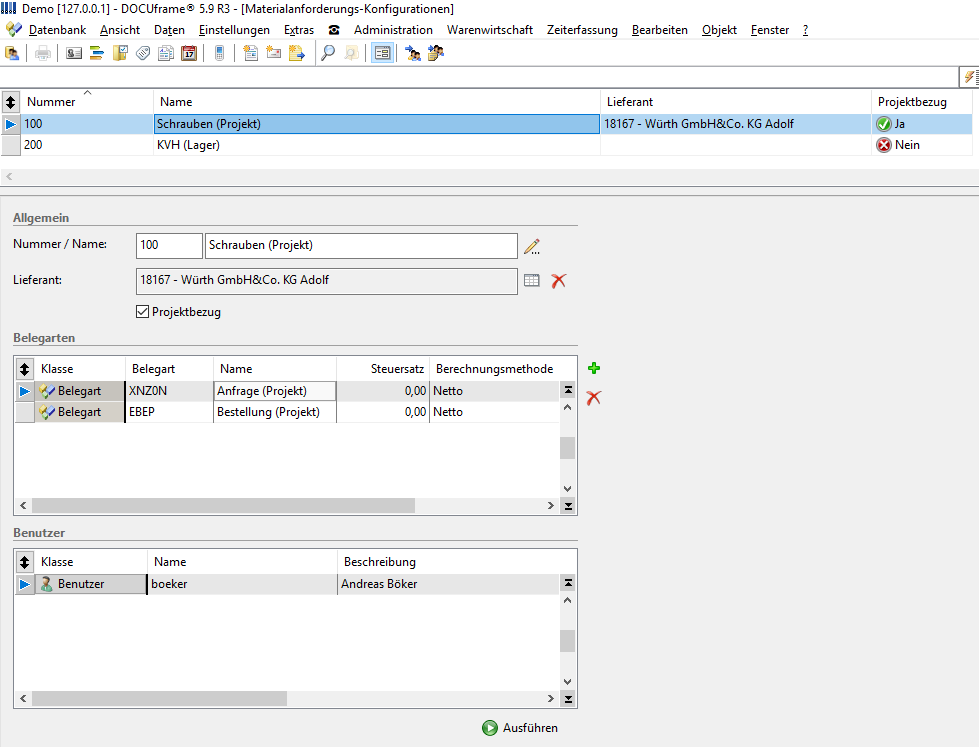Click the Nein cell in the KVH row
This screenshot has height=747, width=979.
pos(922,145)
